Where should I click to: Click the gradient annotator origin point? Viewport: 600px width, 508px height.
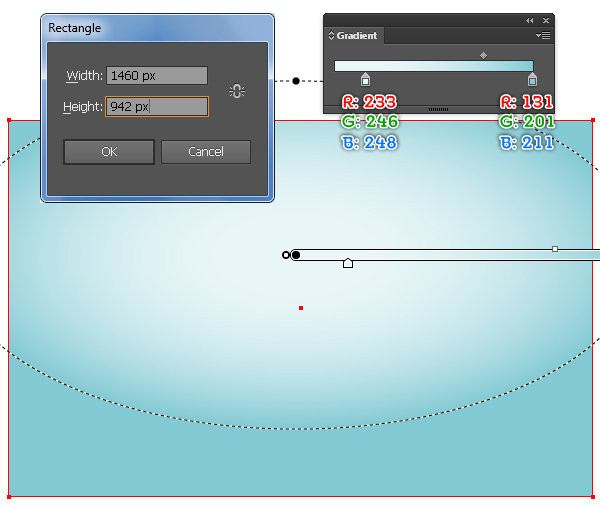296,255
